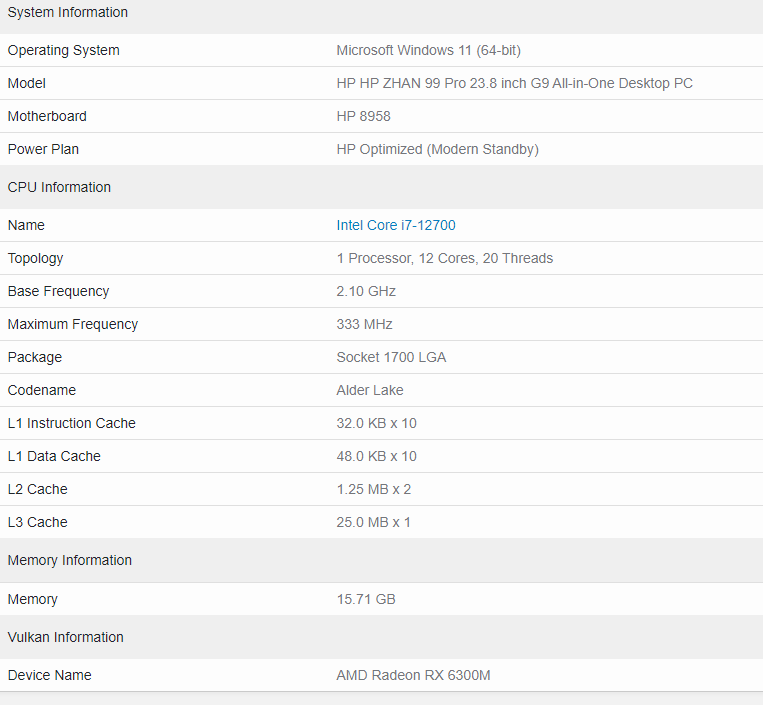This screenshot has width=763, height=705.
Task: Select the Alder Lake codename text
Action: pos(370,390)
